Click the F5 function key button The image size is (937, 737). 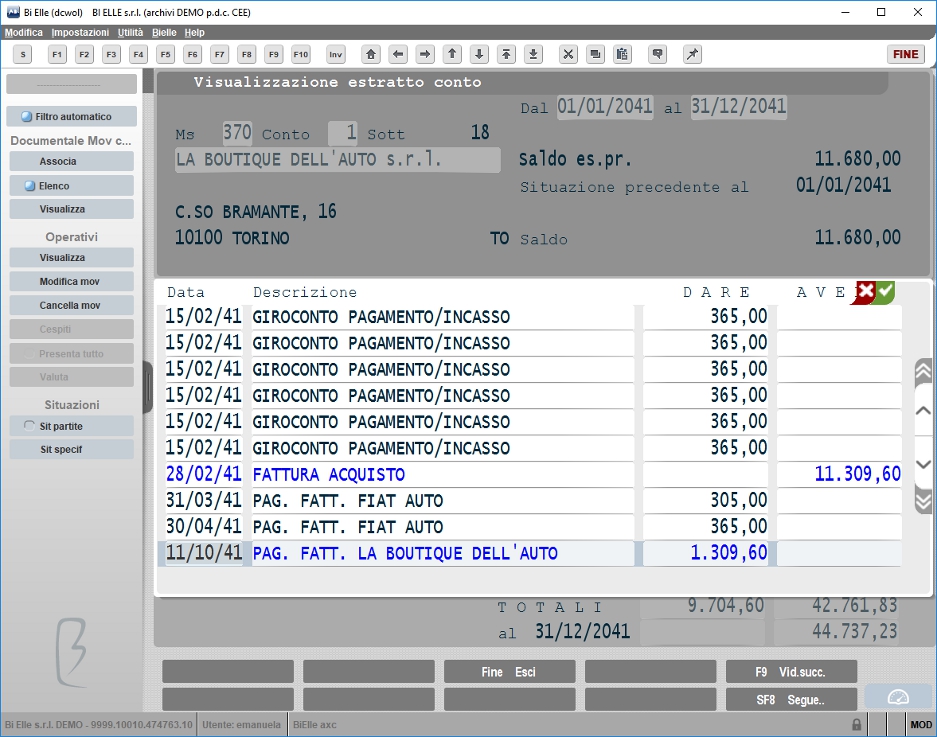166,54
